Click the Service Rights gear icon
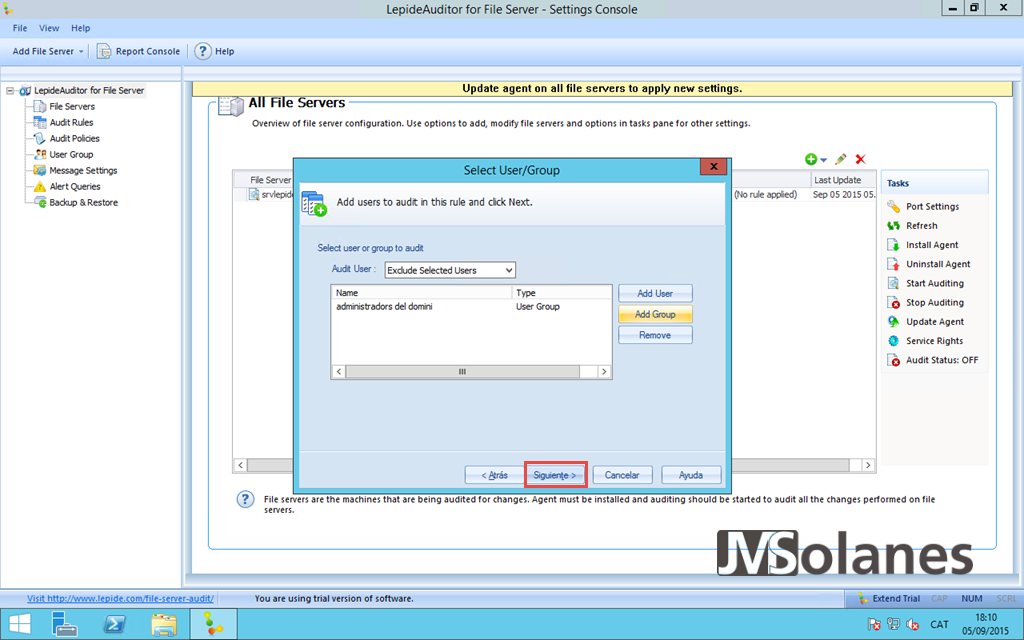Screen dimensions: 1024x640 pyautogui.click(x=893, y=341)
